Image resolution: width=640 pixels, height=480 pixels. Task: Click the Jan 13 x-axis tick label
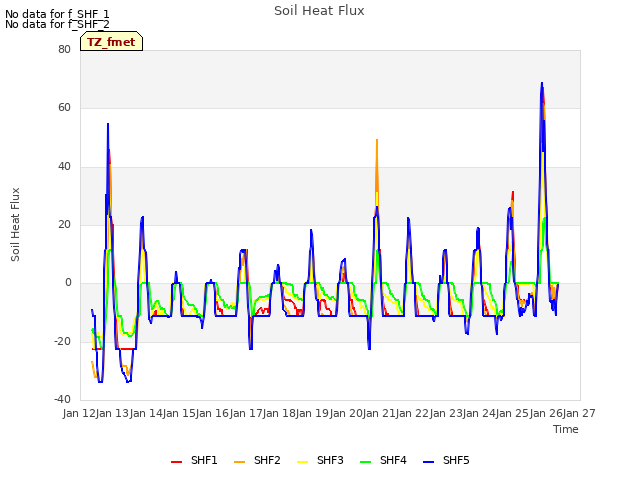(x=113, y=413)
